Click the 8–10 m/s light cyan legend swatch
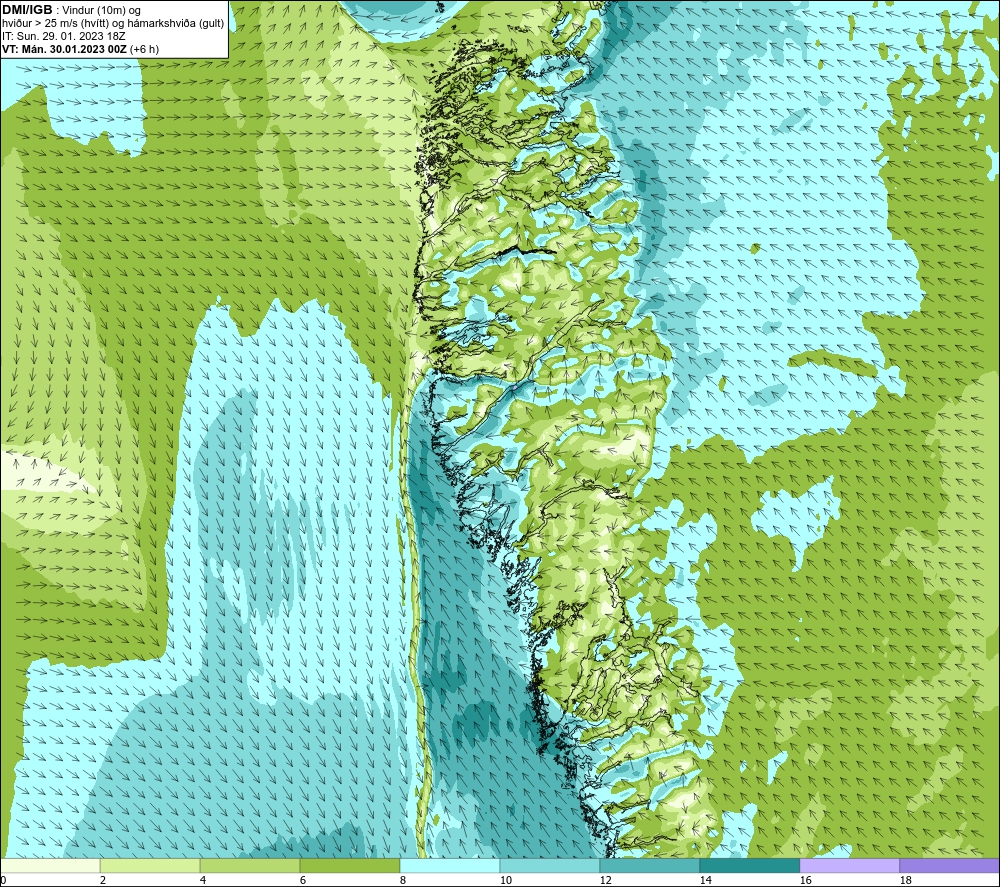Image resolution: width=1000 pixels, height=887 pixels. point(450,865)
